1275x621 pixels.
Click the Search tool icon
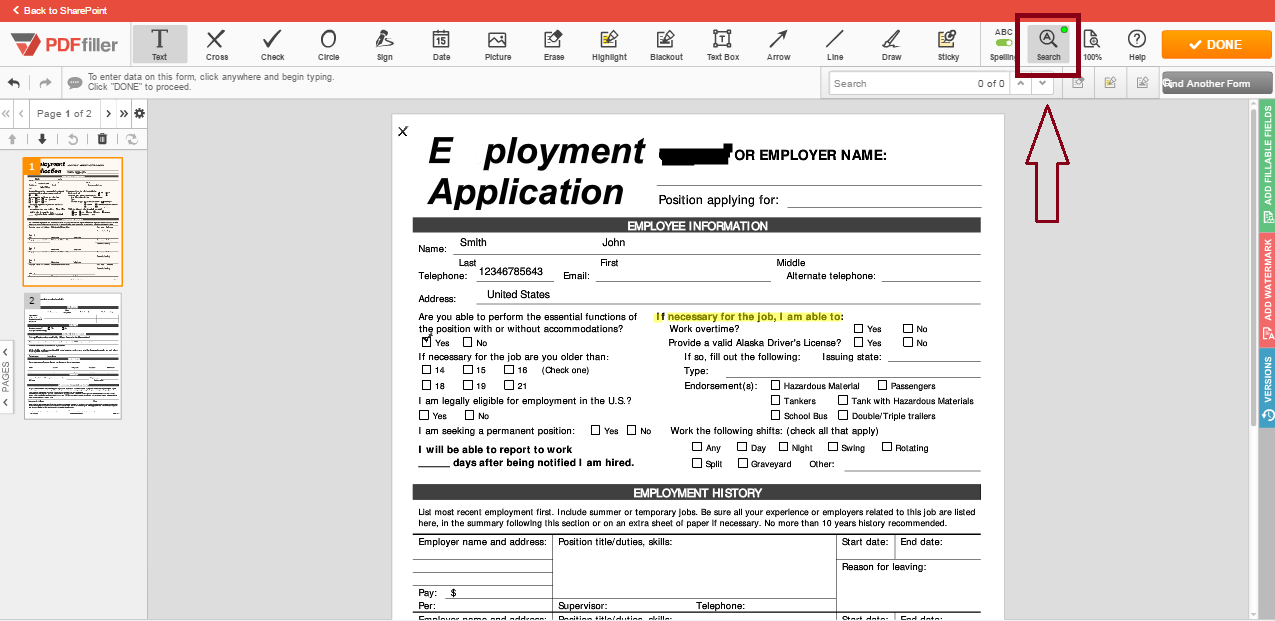coord(1048,45)
